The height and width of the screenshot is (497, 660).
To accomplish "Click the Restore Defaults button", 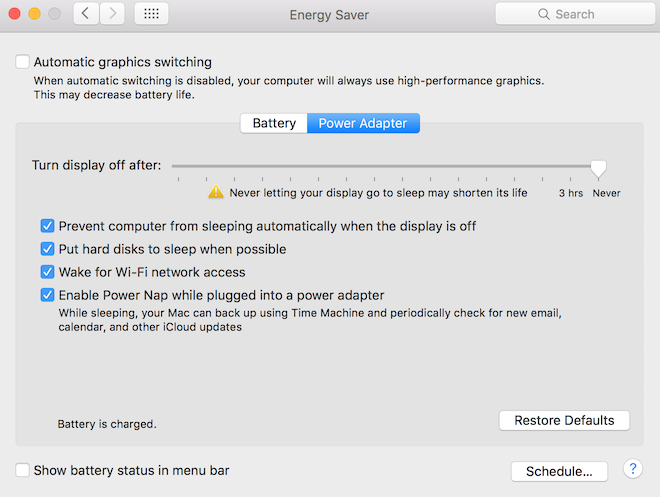I will 564,420.
